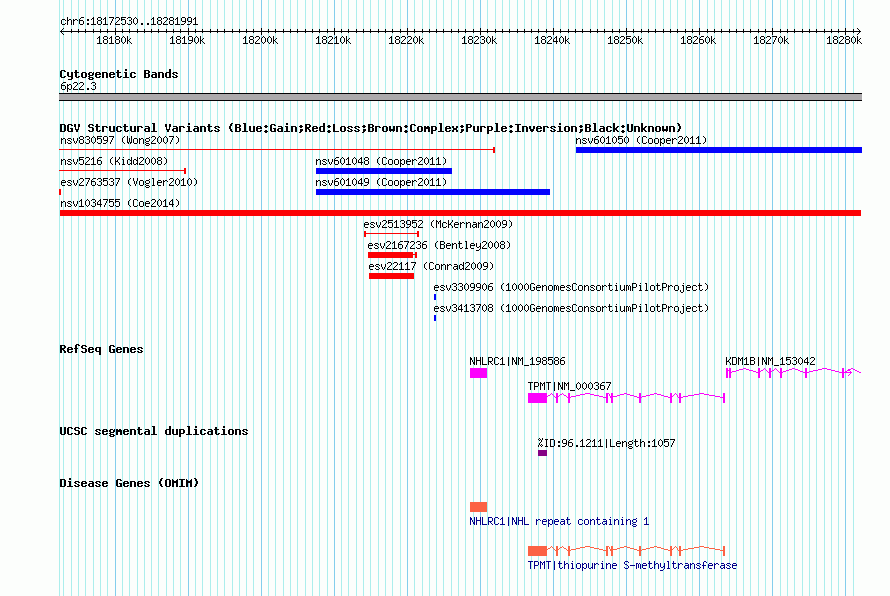890x596 pixels.
Task: Click the esv2513952 thin red interval line
Action: [392, 234]
